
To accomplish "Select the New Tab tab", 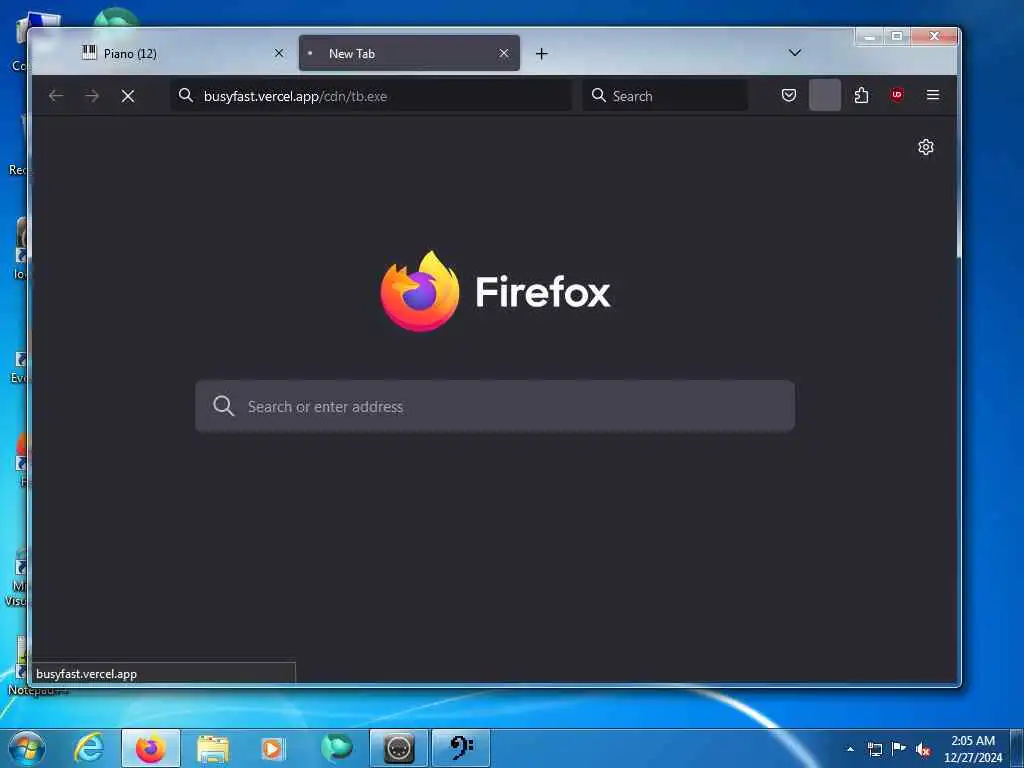I will tap(409, 53).
